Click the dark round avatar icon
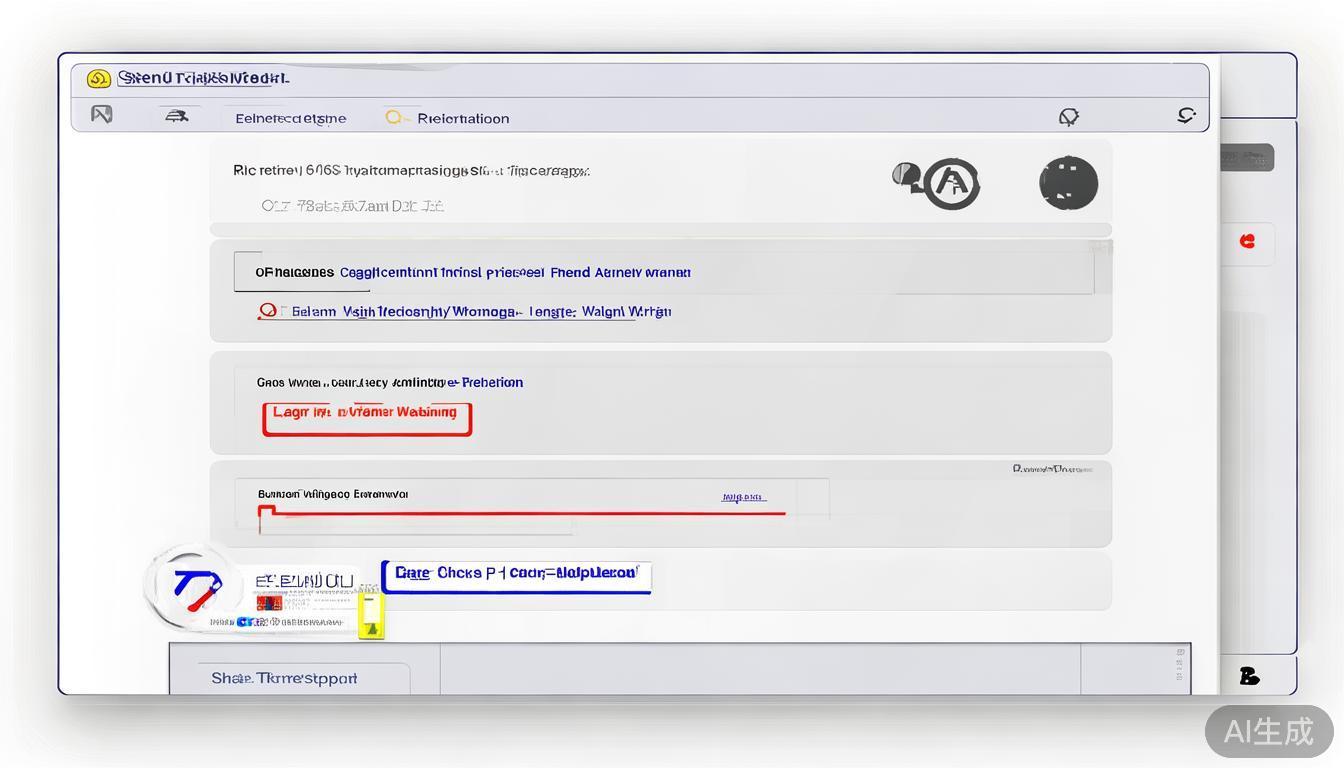The width and height of the screenshot is (1344, 768). [1068, 183]
